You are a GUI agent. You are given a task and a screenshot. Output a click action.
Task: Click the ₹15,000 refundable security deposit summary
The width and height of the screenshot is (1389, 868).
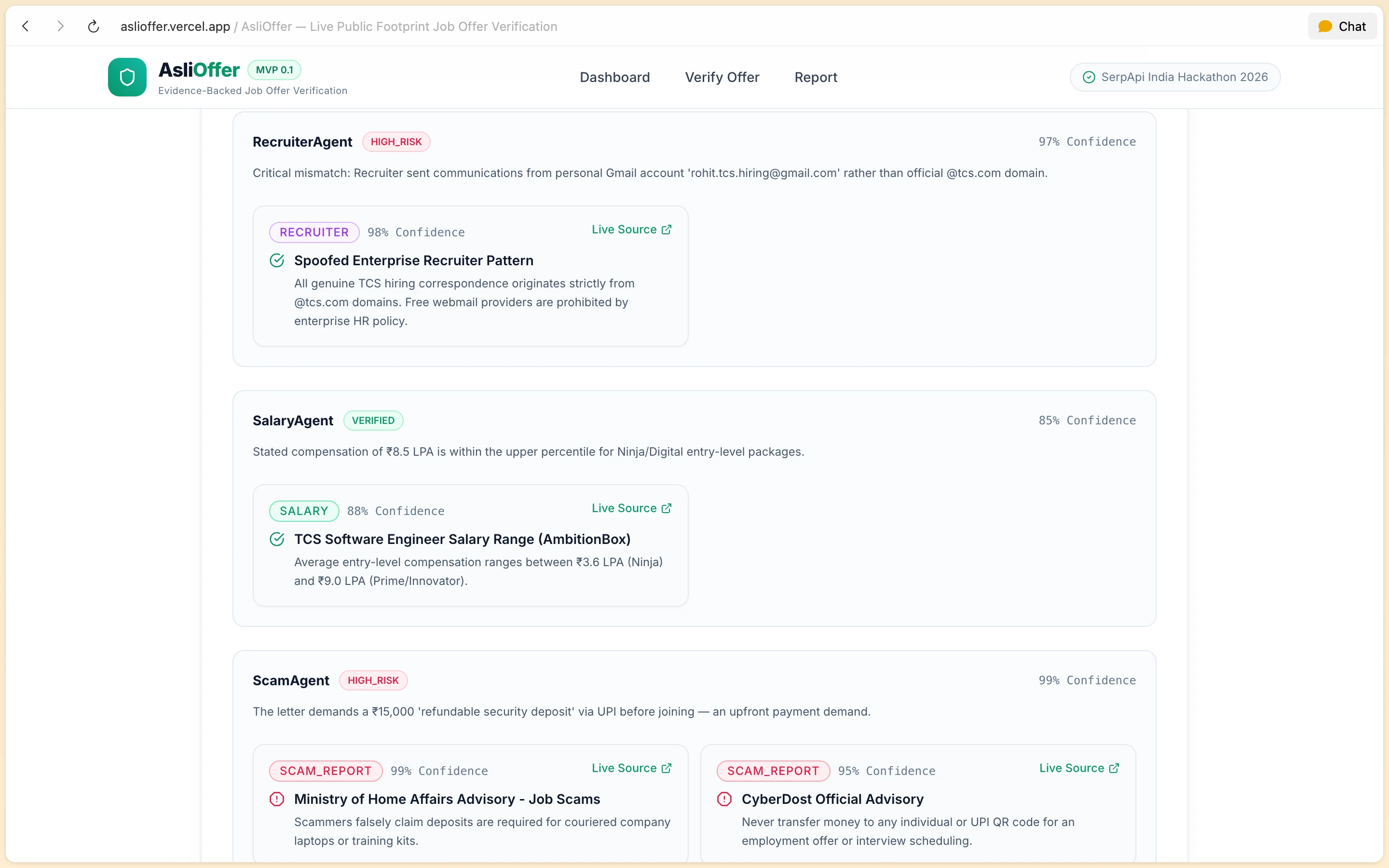point(561,712)
